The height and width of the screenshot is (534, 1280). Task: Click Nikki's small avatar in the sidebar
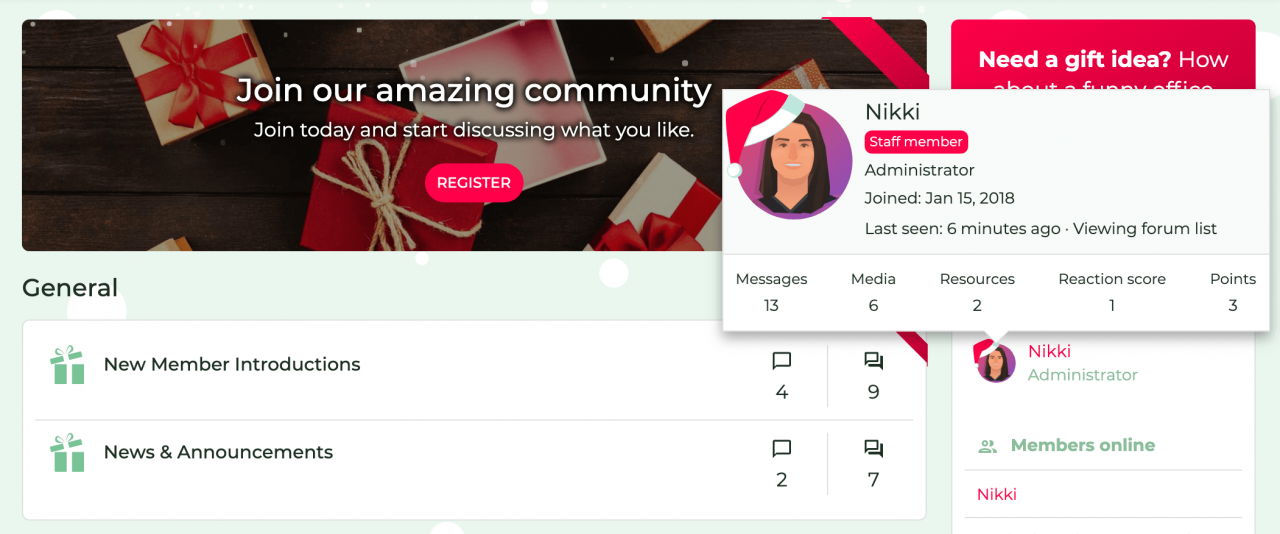click(996, 362)
